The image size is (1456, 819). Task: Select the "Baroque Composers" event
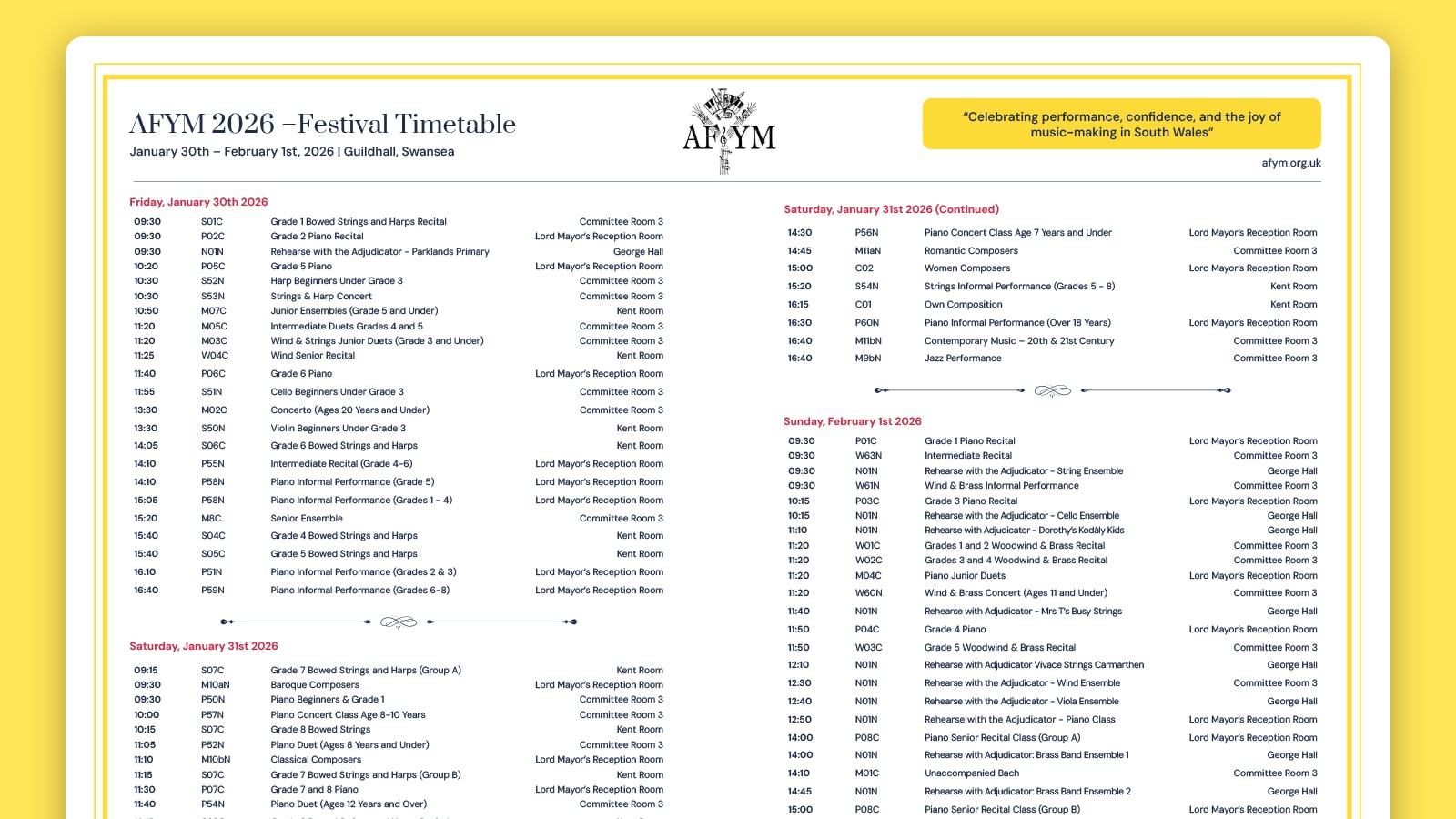315,685
